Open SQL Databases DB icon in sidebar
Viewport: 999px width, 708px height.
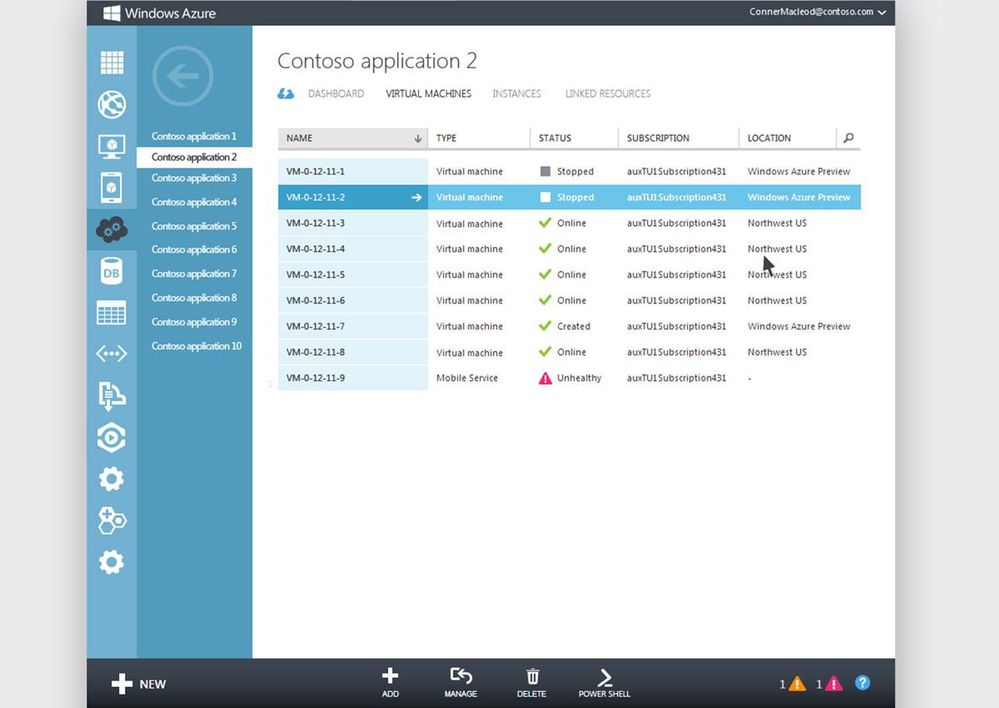click(x=111, y=272)
